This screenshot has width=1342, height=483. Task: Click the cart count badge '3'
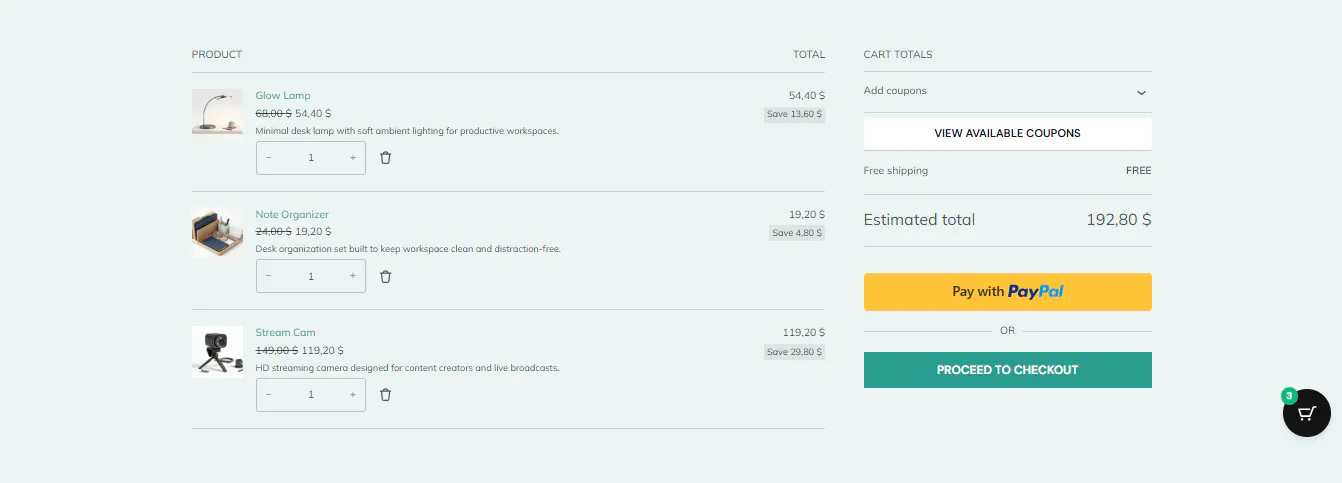(x=1289, y=396)
